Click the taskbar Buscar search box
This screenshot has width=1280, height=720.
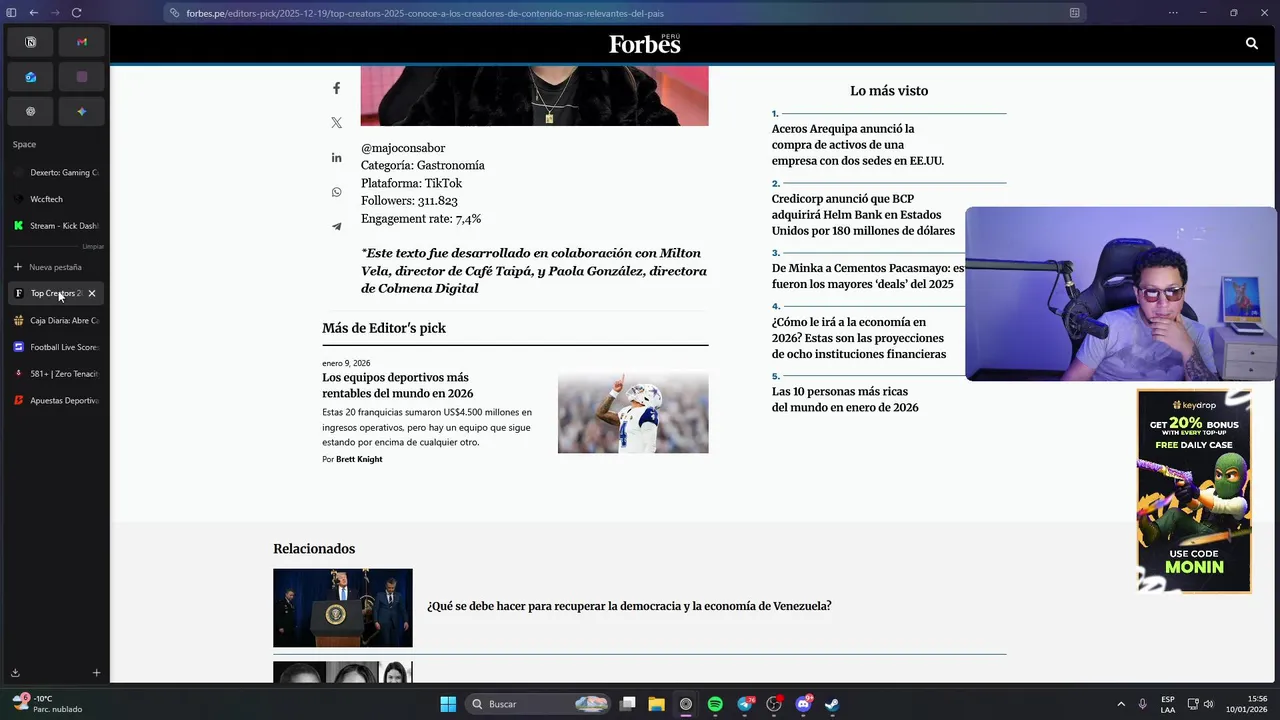point(538,704)
